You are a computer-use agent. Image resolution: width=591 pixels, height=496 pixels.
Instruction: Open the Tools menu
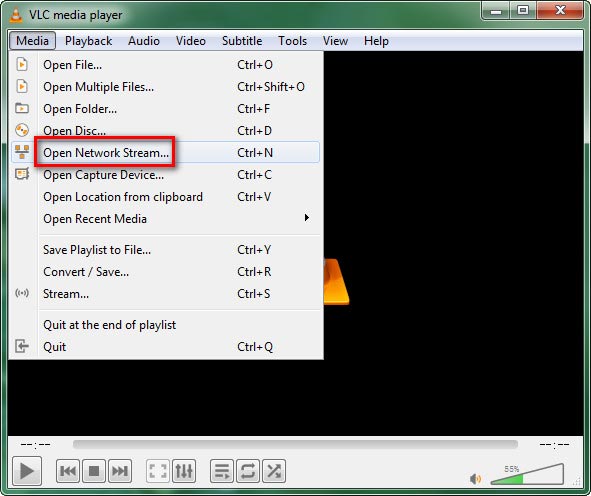pos(292,41)
